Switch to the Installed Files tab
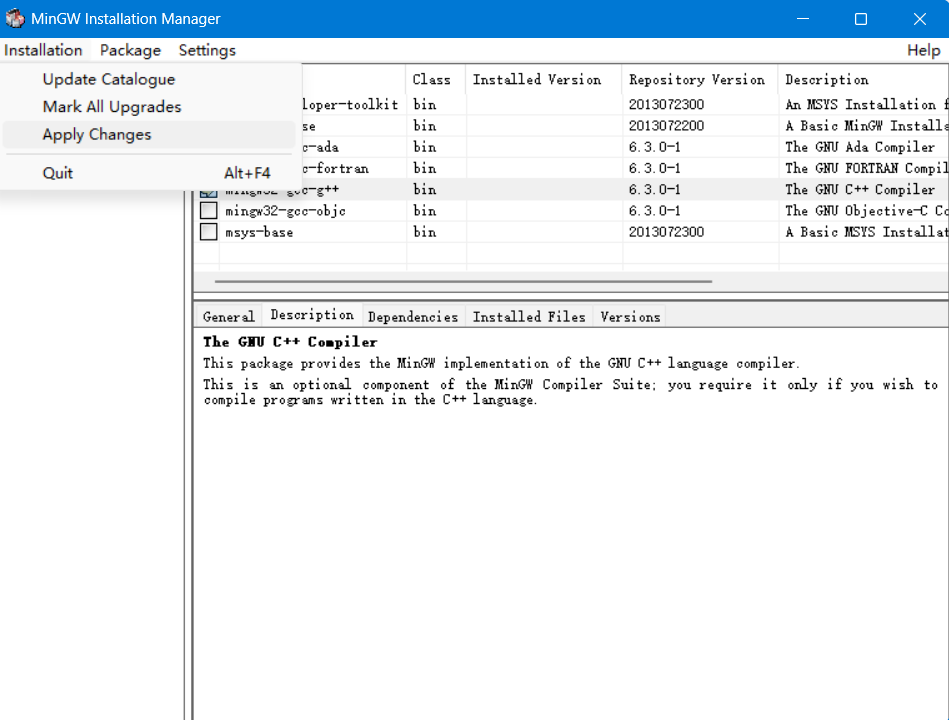This screenshot has width=949, height=720. (529, 316)
